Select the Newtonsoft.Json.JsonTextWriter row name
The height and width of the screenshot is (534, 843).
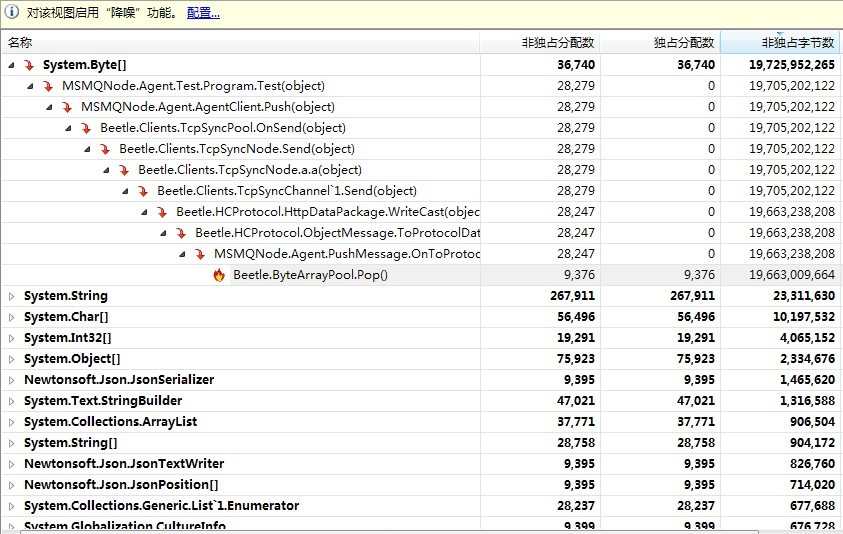pyautogui.click(x=124, y=464)
